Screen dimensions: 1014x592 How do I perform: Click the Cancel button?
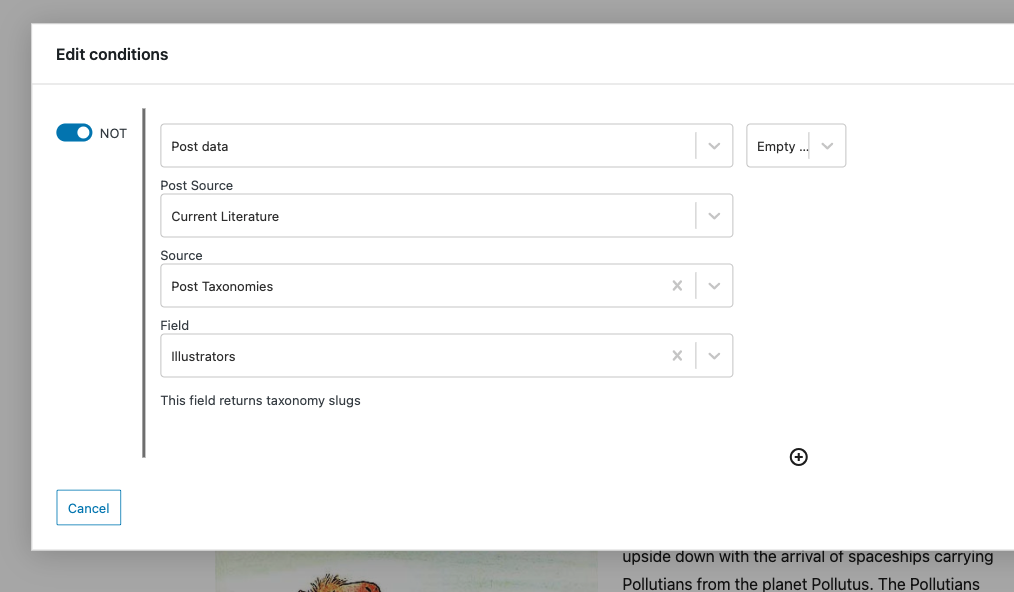[x=89, y=508]
